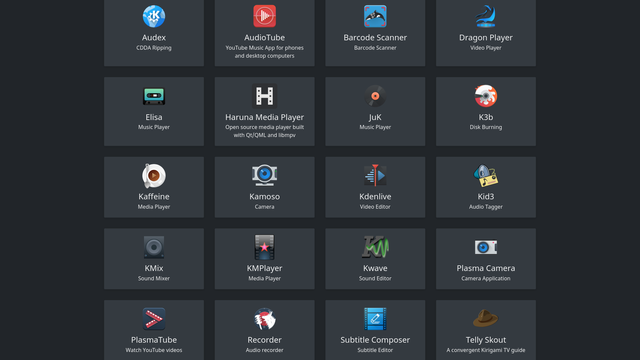Open the K3b title link
Image resolution: width=640 pixels, height=360 pixels.
click(486, 117)
